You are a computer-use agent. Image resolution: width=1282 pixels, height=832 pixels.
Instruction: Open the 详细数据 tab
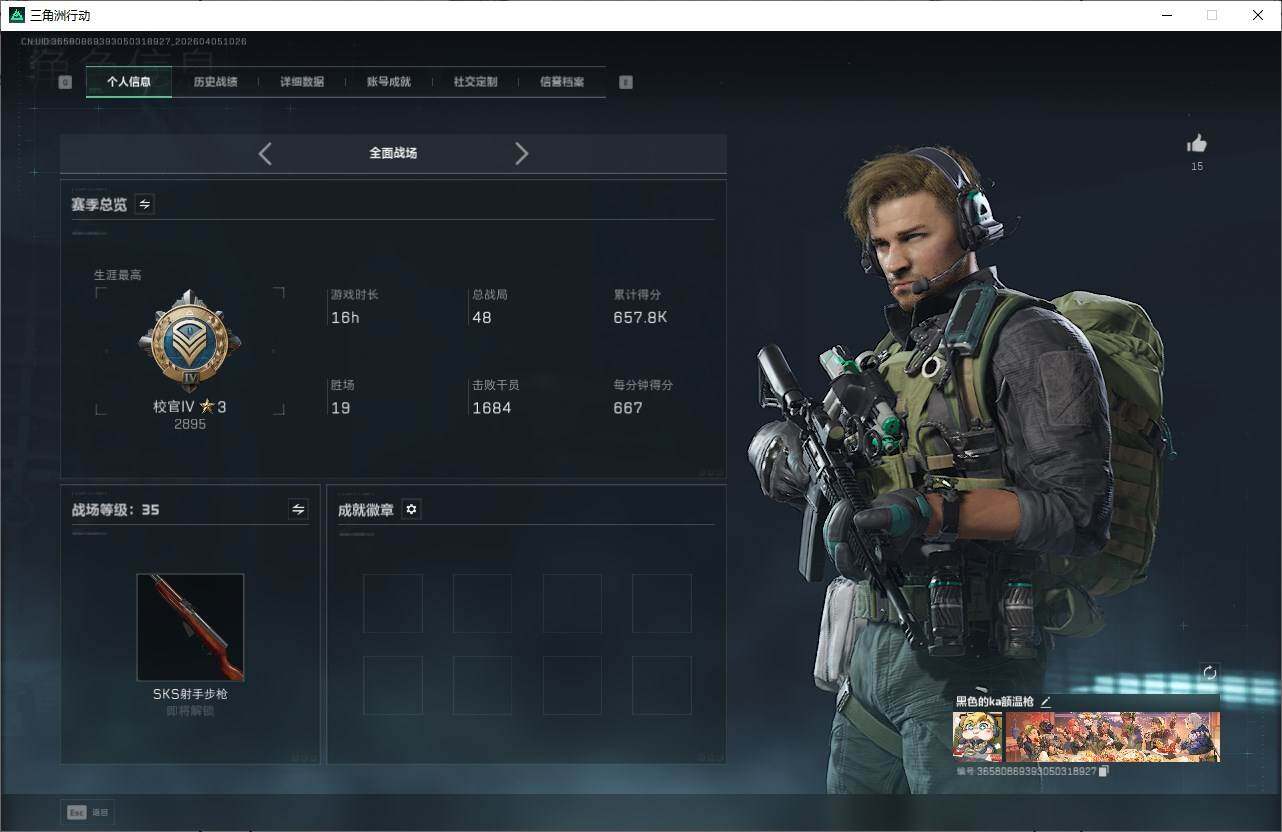pyautogui.click(x=302, y=82)
